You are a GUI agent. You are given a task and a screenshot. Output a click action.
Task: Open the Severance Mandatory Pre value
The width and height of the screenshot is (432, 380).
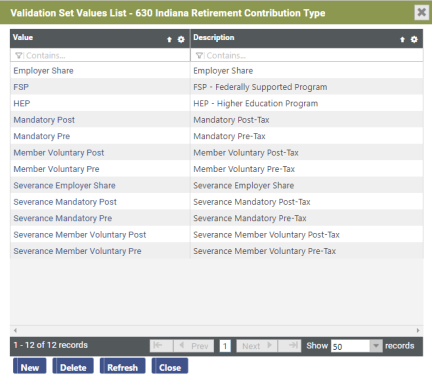[63, 218]
